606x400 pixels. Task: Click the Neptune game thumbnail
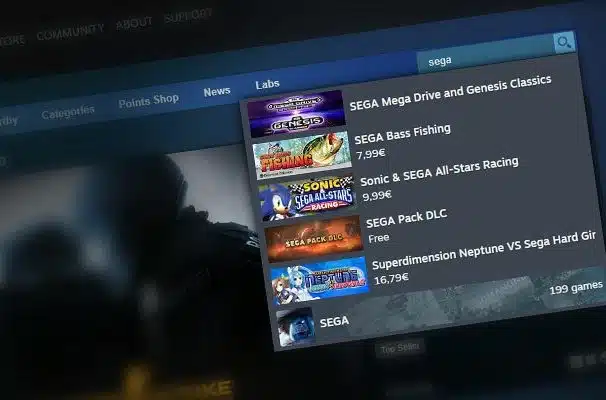point(320,280)
